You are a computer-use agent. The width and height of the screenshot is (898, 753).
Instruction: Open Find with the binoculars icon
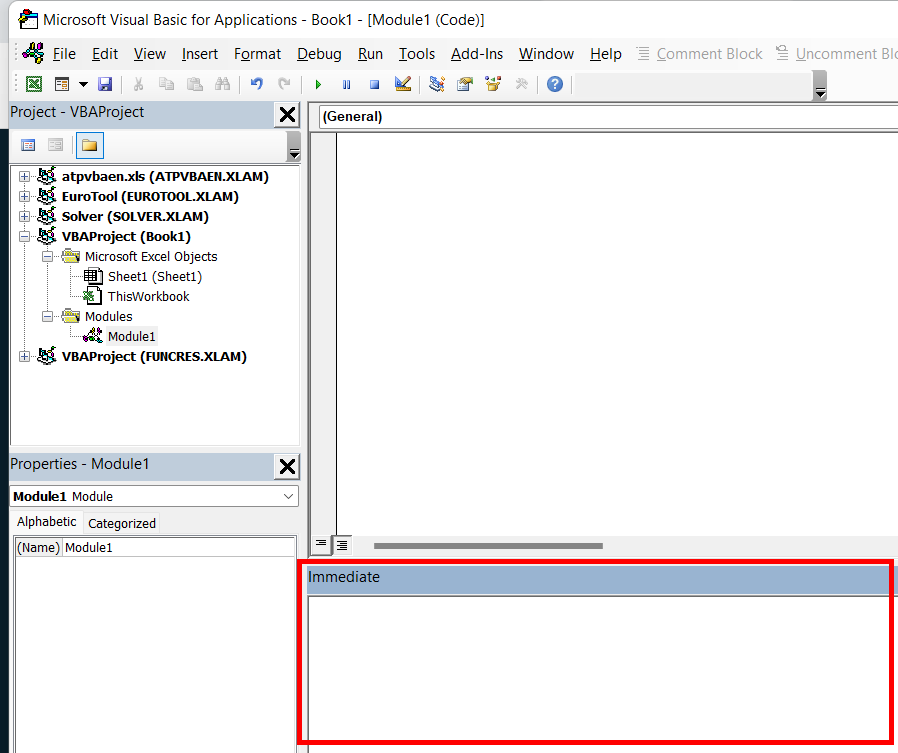tap(222, 84)
